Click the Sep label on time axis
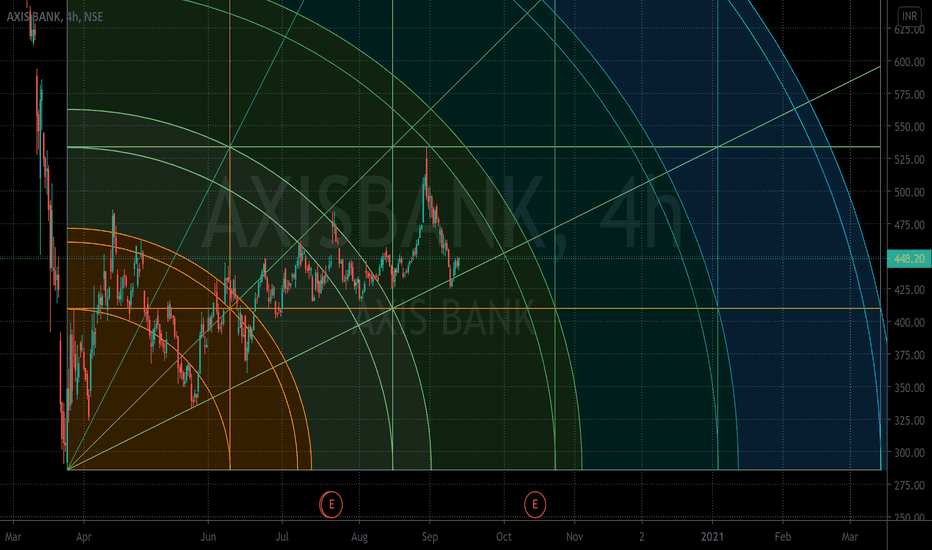 pyautogui.click(x=430, y=537)
